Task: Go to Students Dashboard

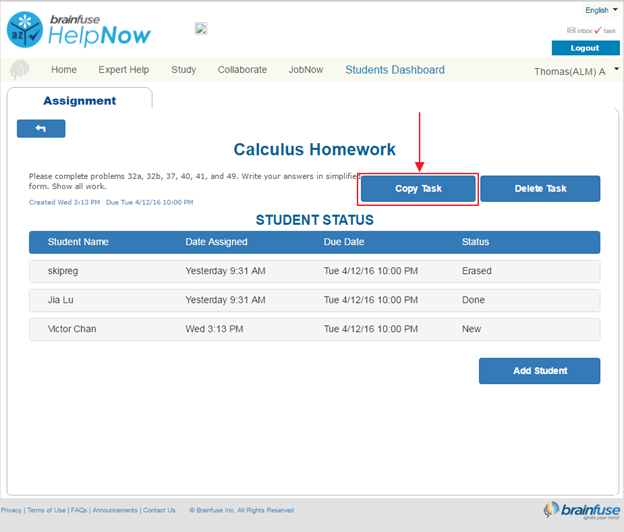Action: click(x=394, y=70)
